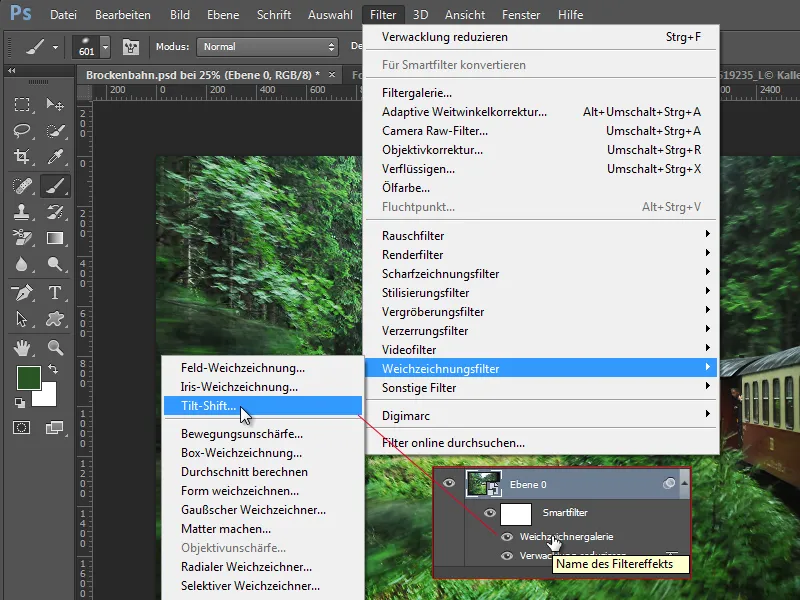Hide the Smartfilter mask visibility
The image size is (800, 600).
point(490,513)
